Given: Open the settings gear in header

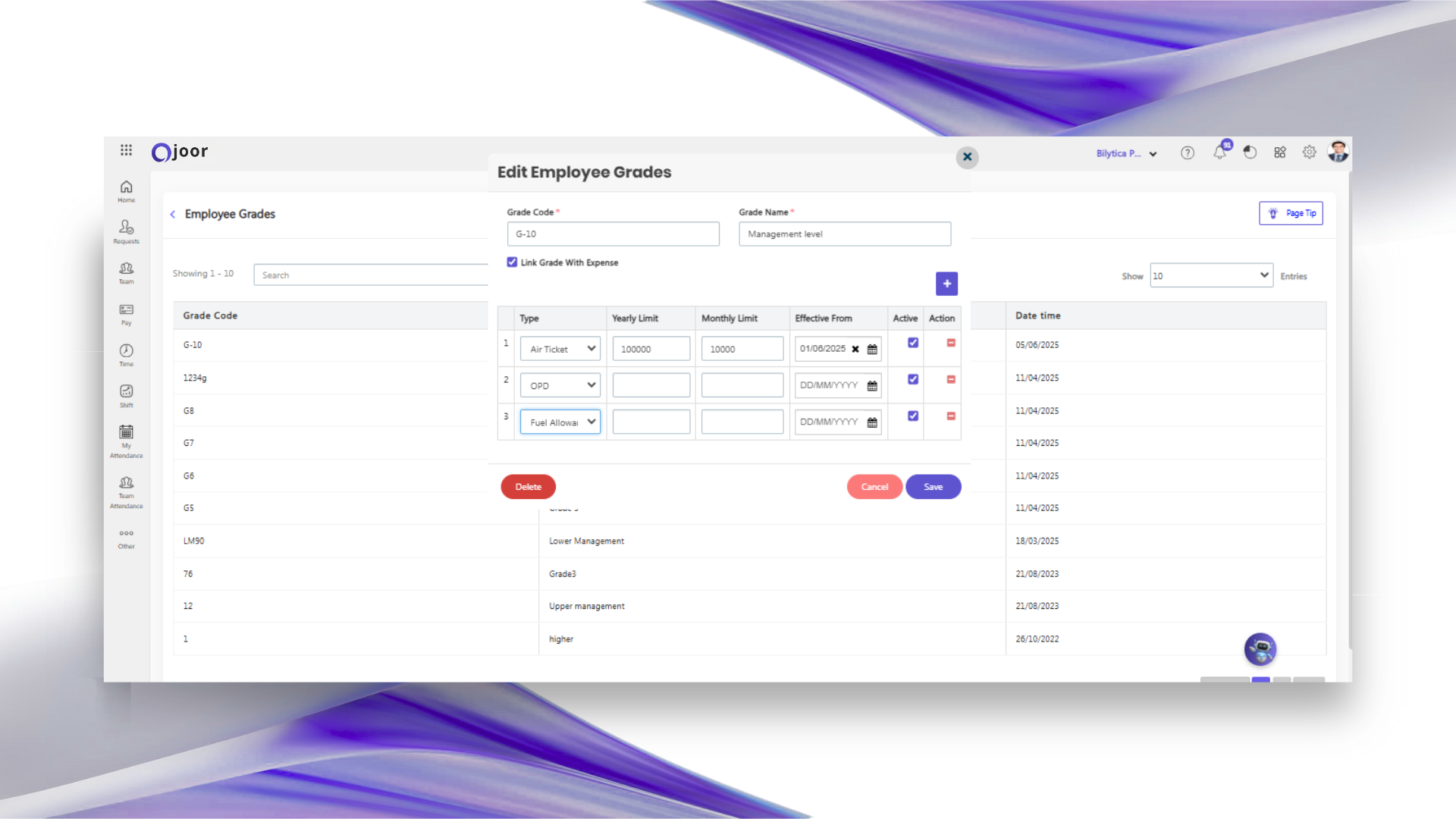Looking at the screenshot, I should click(1310, 152).
